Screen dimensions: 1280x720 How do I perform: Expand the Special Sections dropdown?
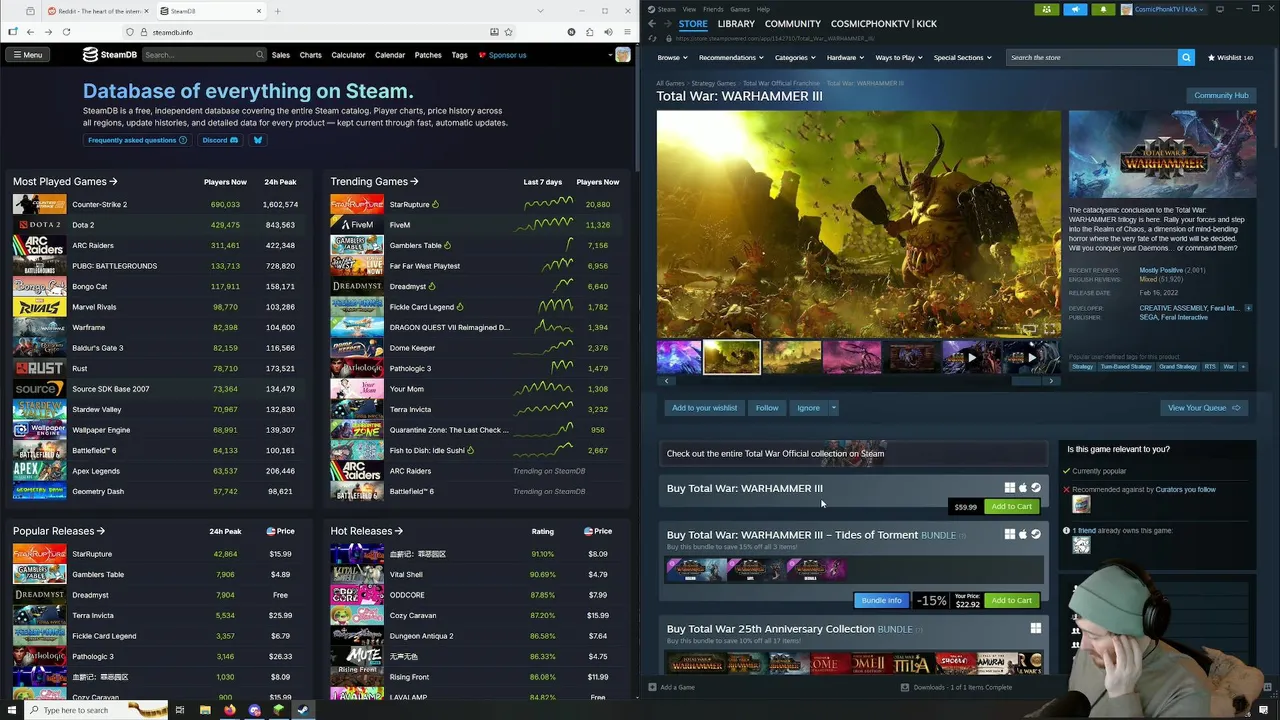click(x=962, y=57)
